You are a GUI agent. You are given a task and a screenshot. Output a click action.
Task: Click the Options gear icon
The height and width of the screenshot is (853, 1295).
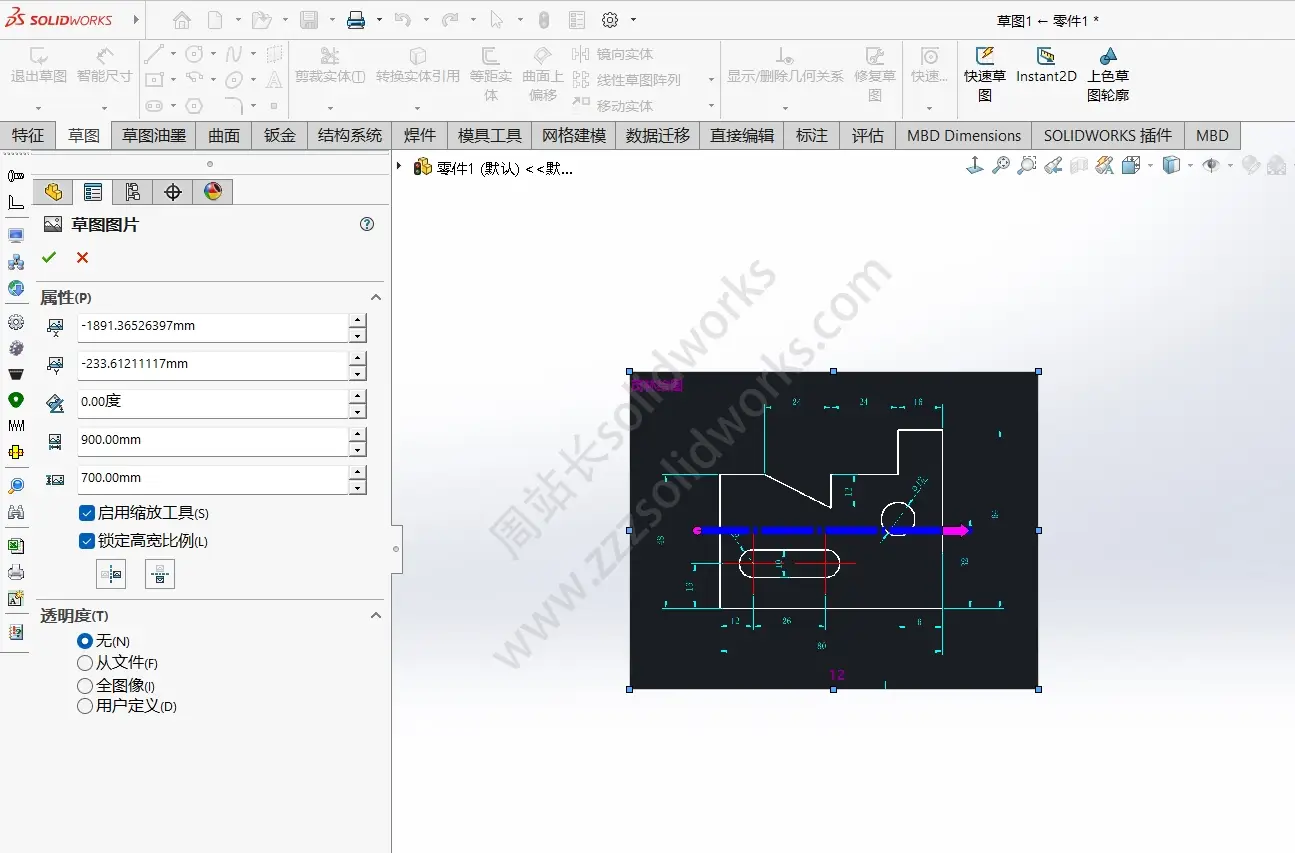(610, 20)
